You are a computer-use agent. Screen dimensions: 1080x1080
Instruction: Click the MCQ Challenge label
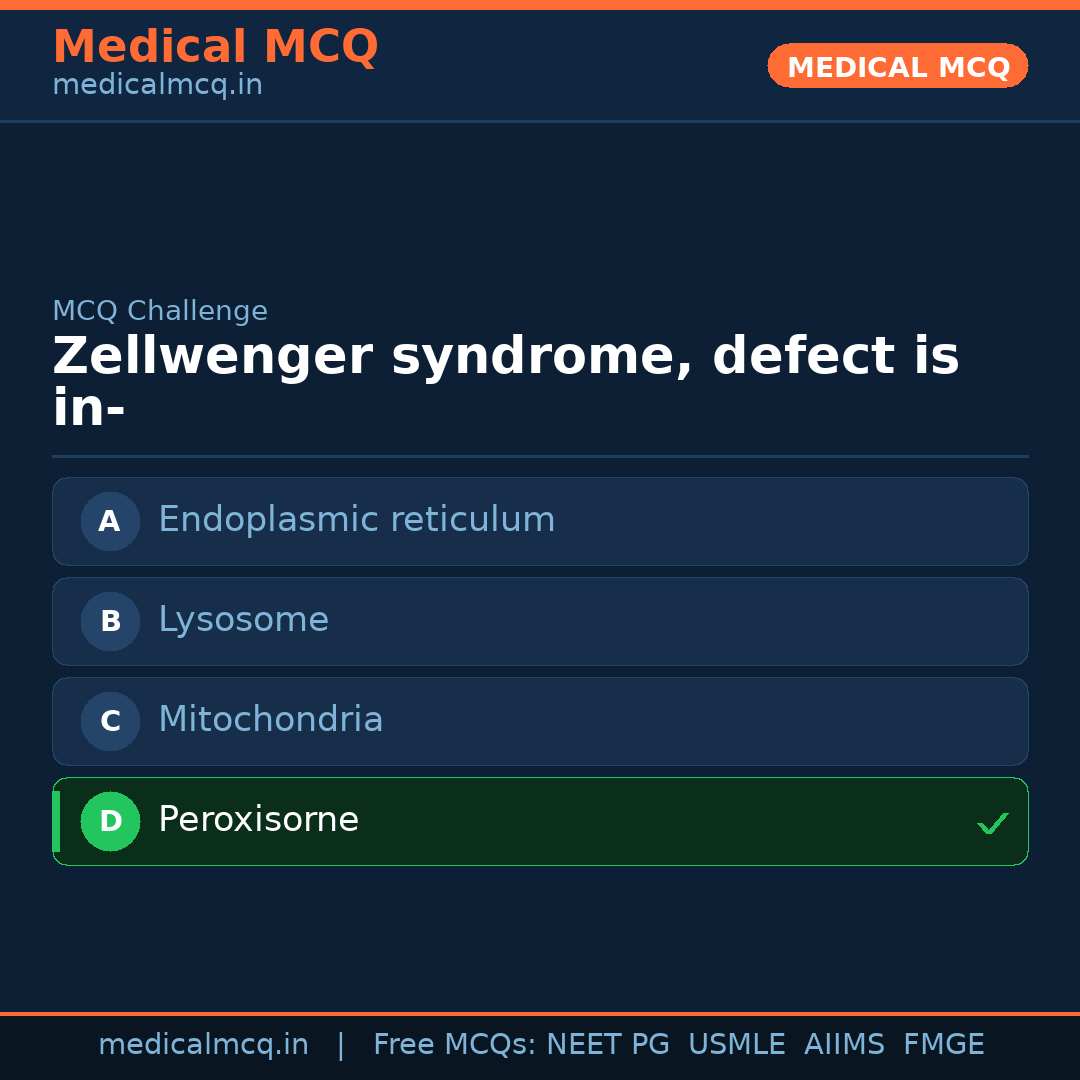(160, 311)
